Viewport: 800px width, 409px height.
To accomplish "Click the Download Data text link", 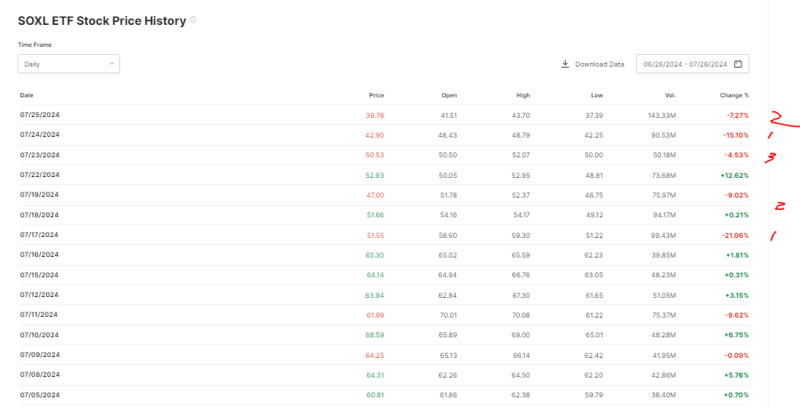I will pyautogui.click(x=600, y=64).
